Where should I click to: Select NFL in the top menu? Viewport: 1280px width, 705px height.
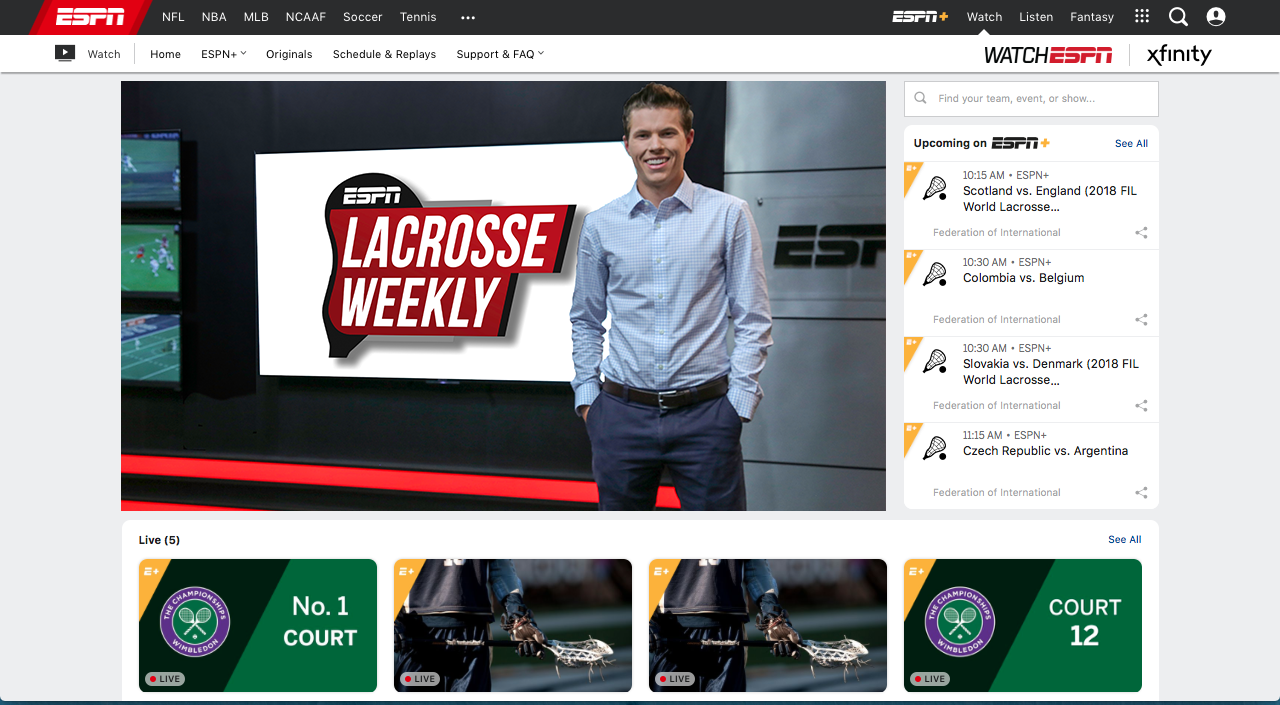click(x=173, y=17)
